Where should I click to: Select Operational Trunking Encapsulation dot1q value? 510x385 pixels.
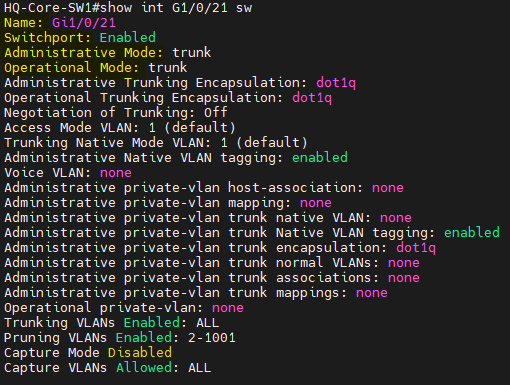pos(312,98)
